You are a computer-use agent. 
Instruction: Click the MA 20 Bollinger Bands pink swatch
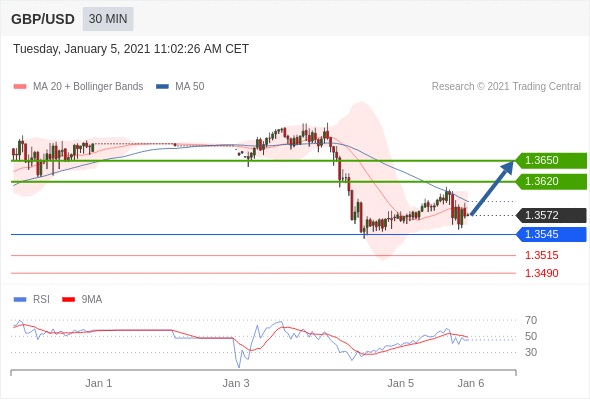[20, 87]
